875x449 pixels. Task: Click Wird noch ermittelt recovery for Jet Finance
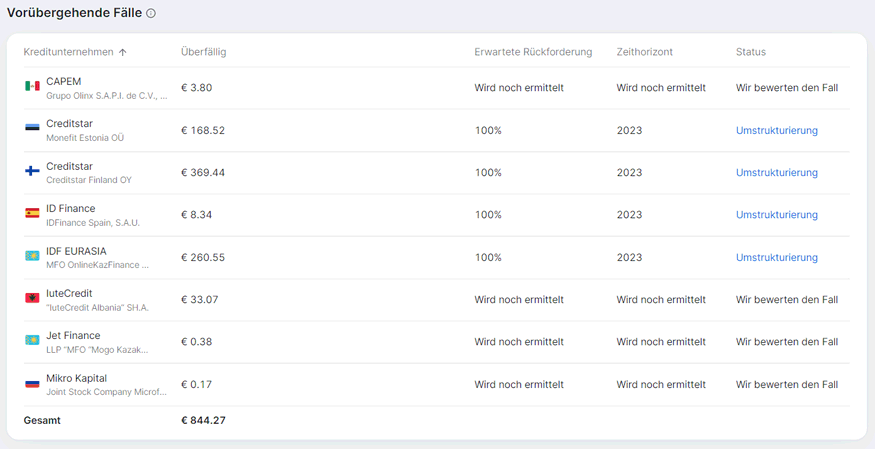pyautogui.click(x=519, y=342)
